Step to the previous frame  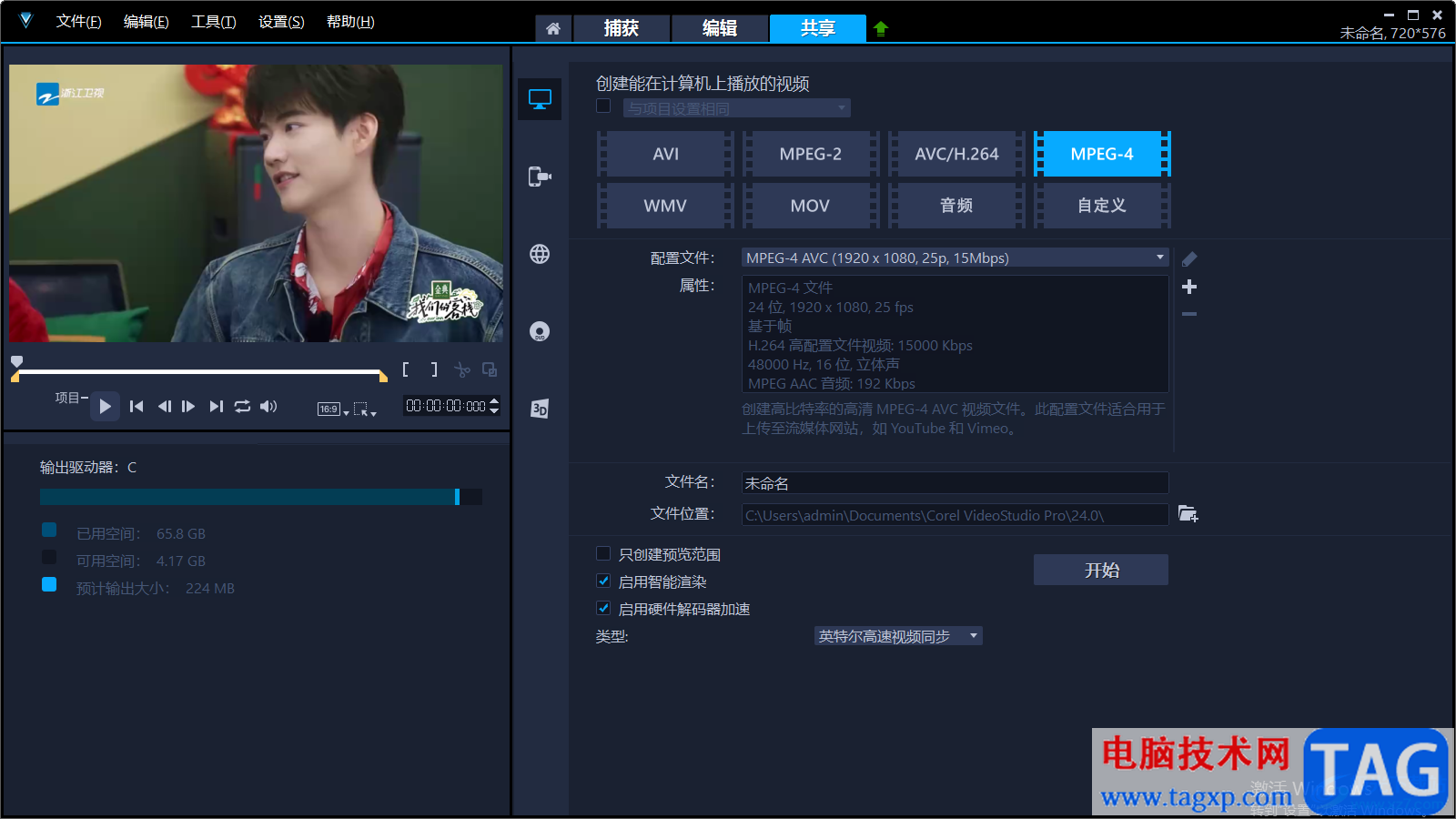164,406
